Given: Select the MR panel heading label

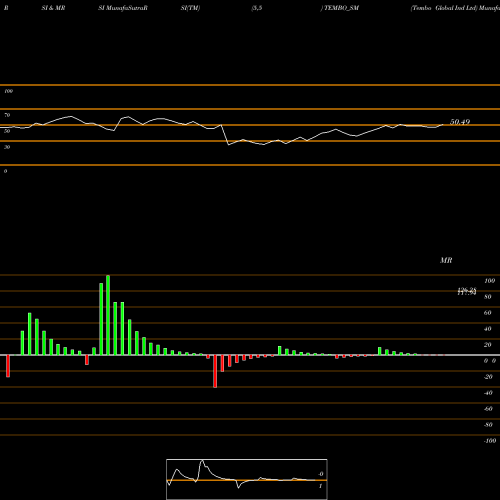Looking at the screenshot, I should [446, 260].
